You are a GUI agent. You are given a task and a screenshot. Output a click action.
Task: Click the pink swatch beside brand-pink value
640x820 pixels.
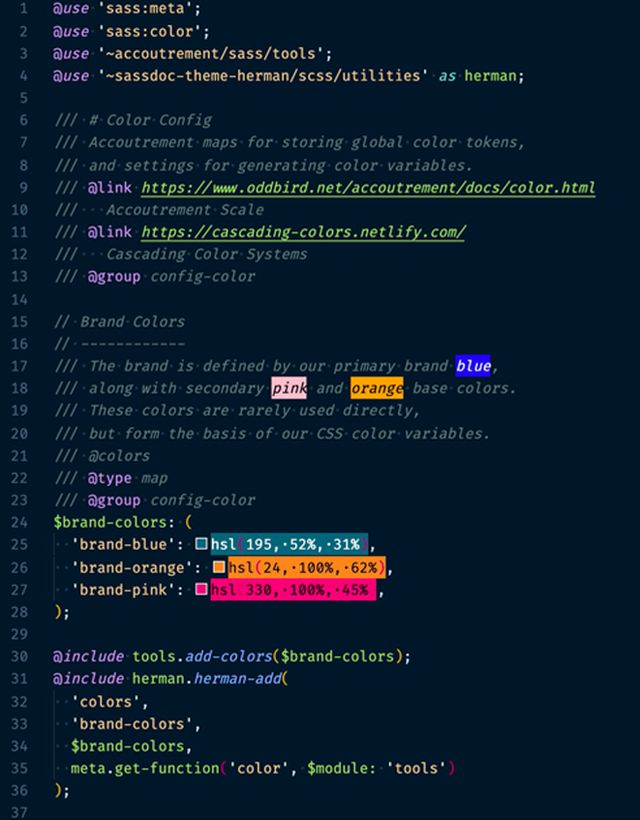click(x=201, y=590)
